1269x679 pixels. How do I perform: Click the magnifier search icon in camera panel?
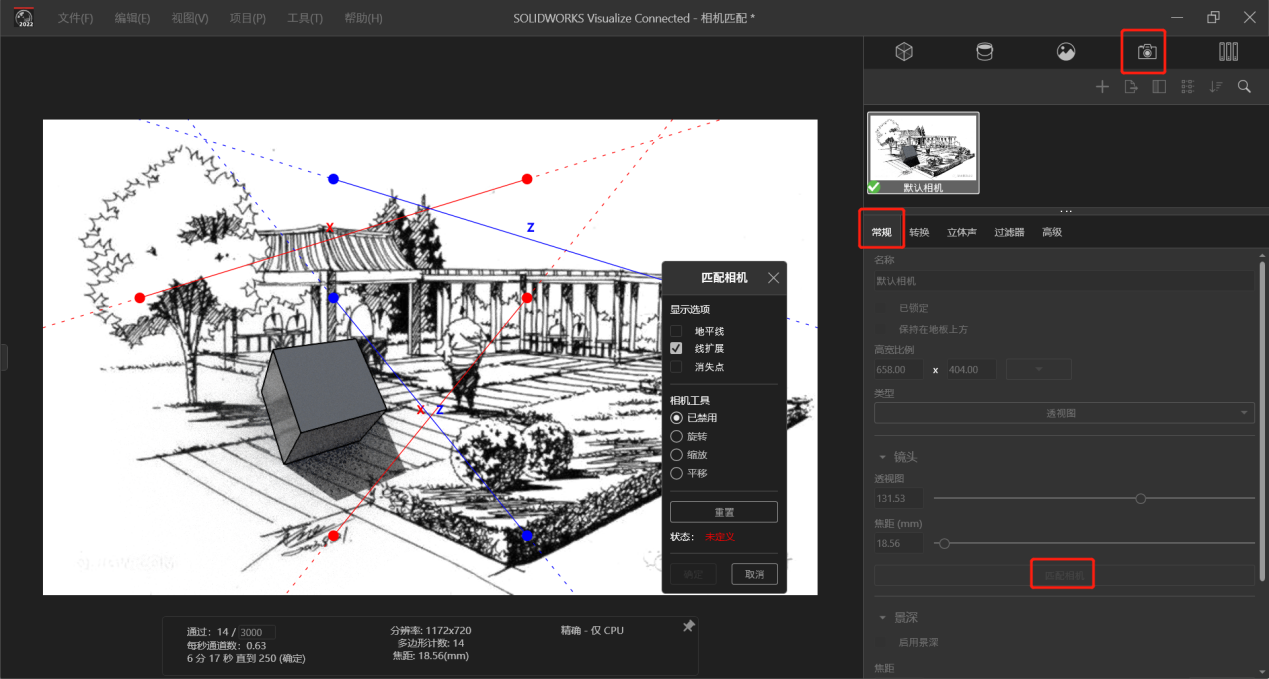click(1244, 87)
